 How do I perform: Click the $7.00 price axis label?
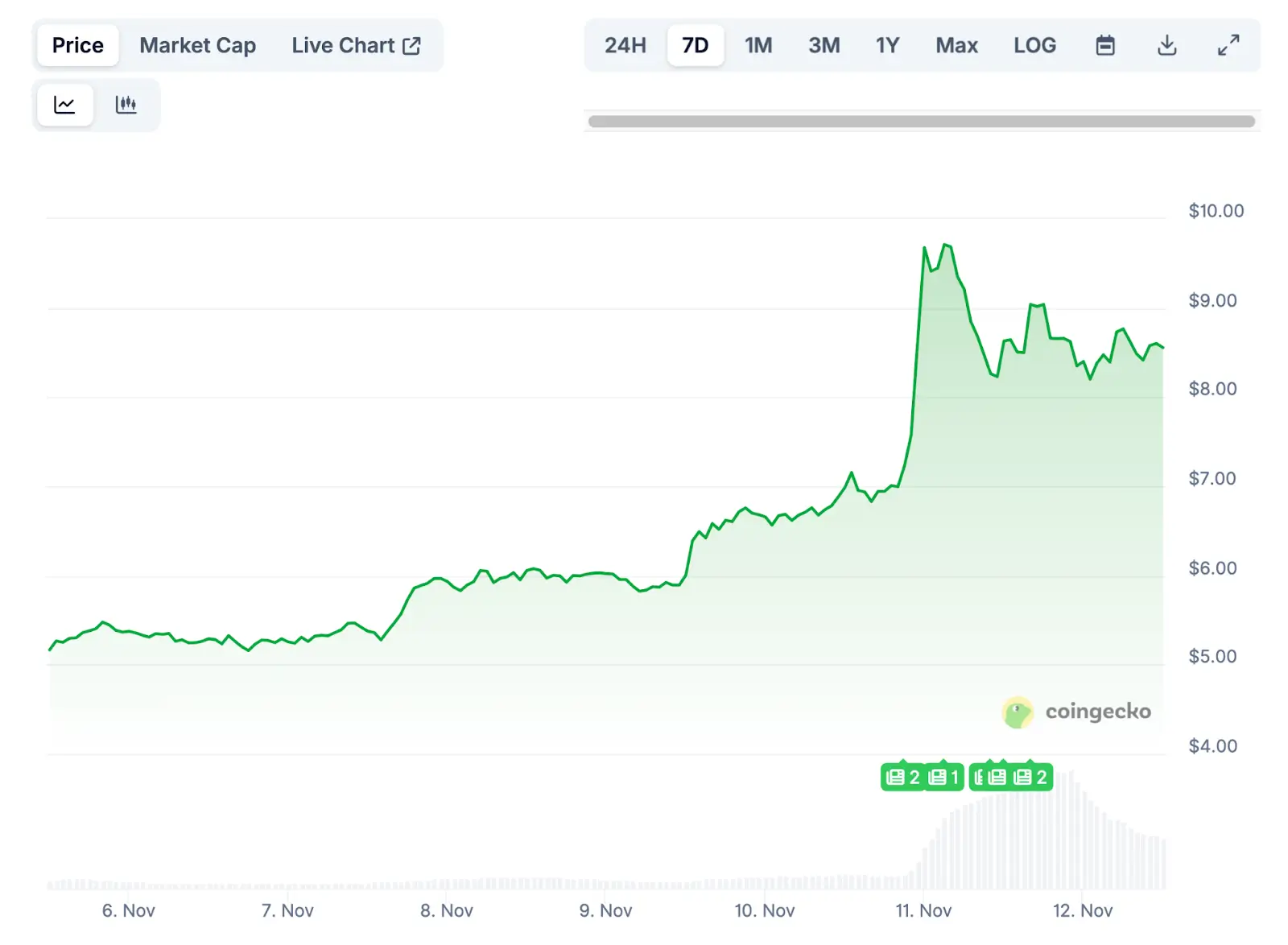pos(1212,478)
